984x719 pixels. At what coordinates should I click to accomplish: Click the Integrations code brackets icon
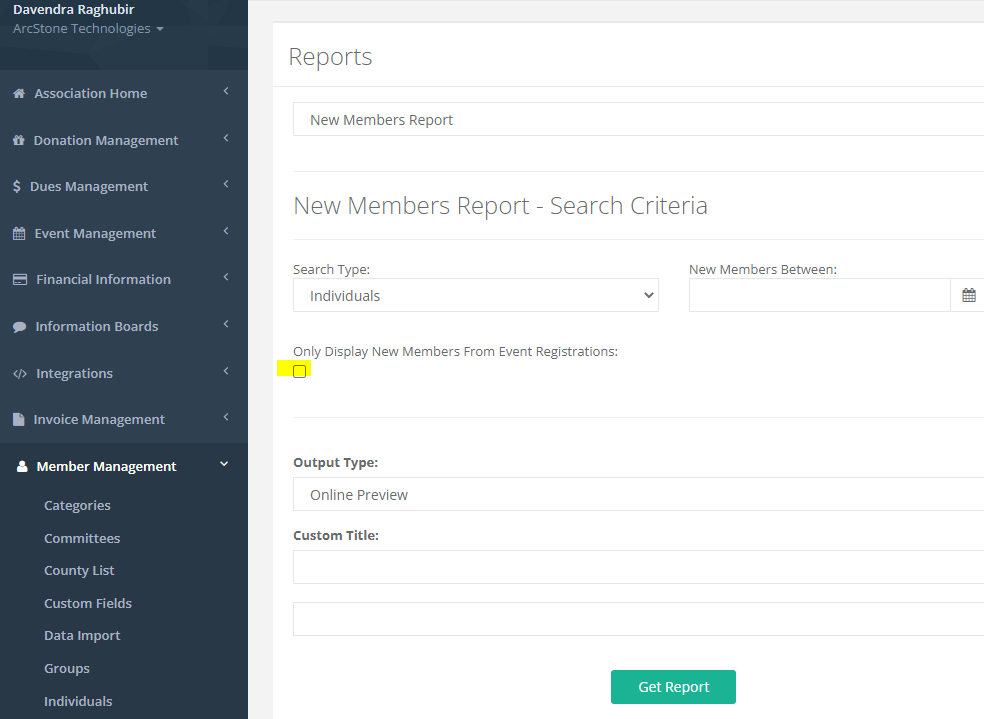20,374
